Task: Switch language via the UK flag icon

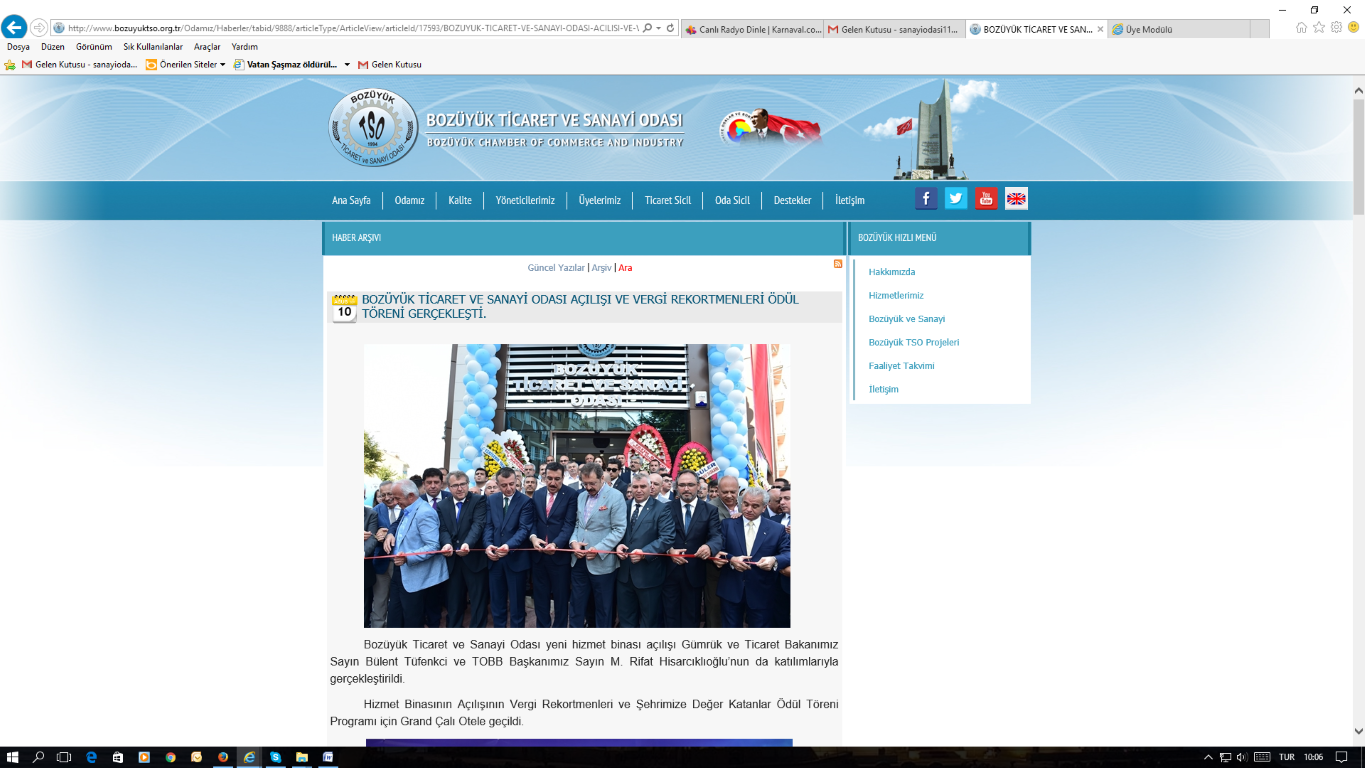Action: [1016, 198]
